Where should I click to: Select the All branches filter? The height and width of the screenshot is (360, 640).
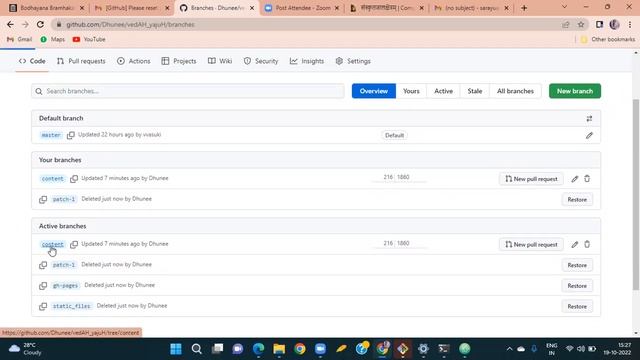point(515,91)
